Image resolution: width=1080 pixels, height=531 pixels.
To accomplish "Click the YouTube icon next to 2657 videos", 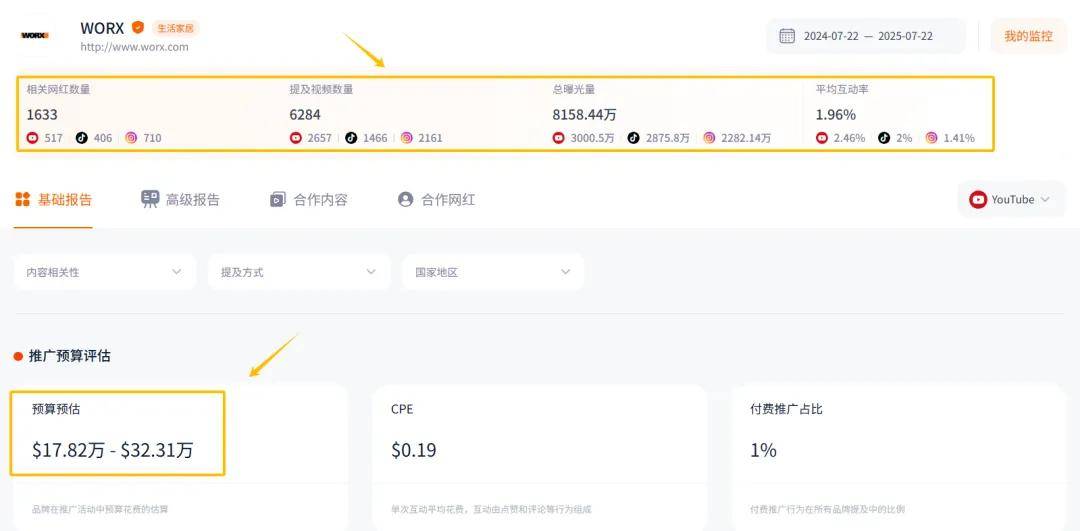I will 295,138.
